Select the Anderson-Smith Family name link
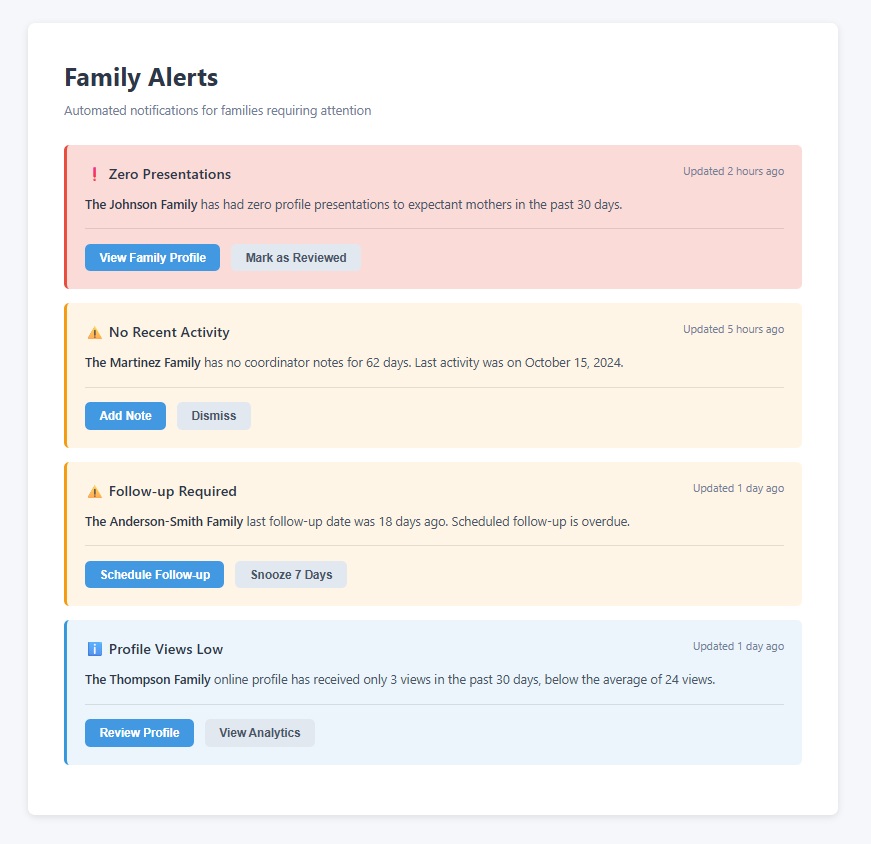The height and width of the screenshot is (844, 871). point(164,521)
